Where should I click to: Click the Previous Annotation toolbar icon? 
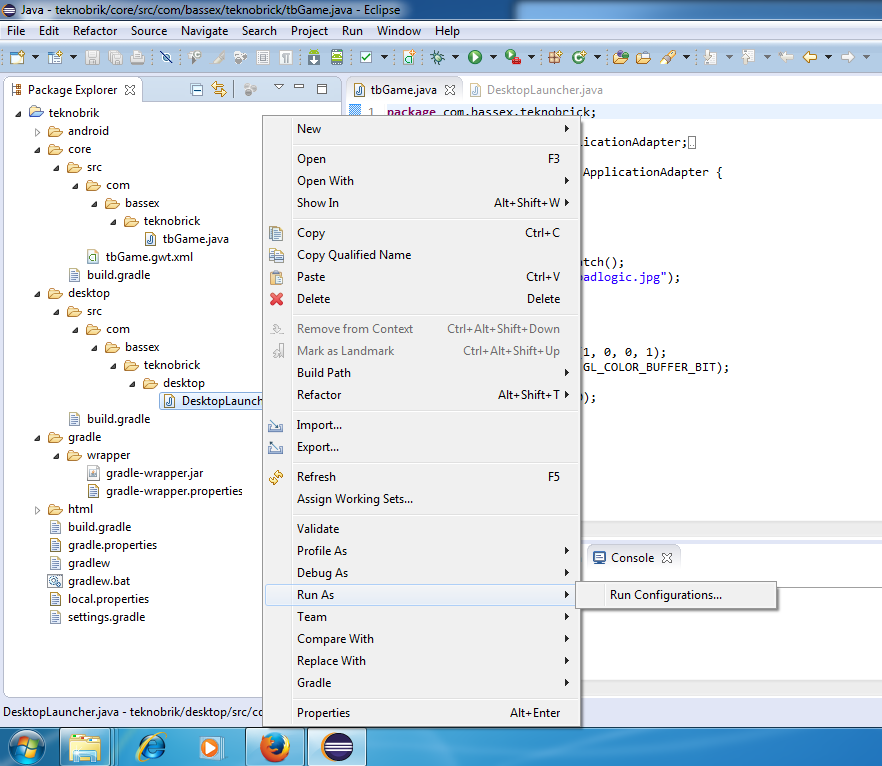[748, 57]
